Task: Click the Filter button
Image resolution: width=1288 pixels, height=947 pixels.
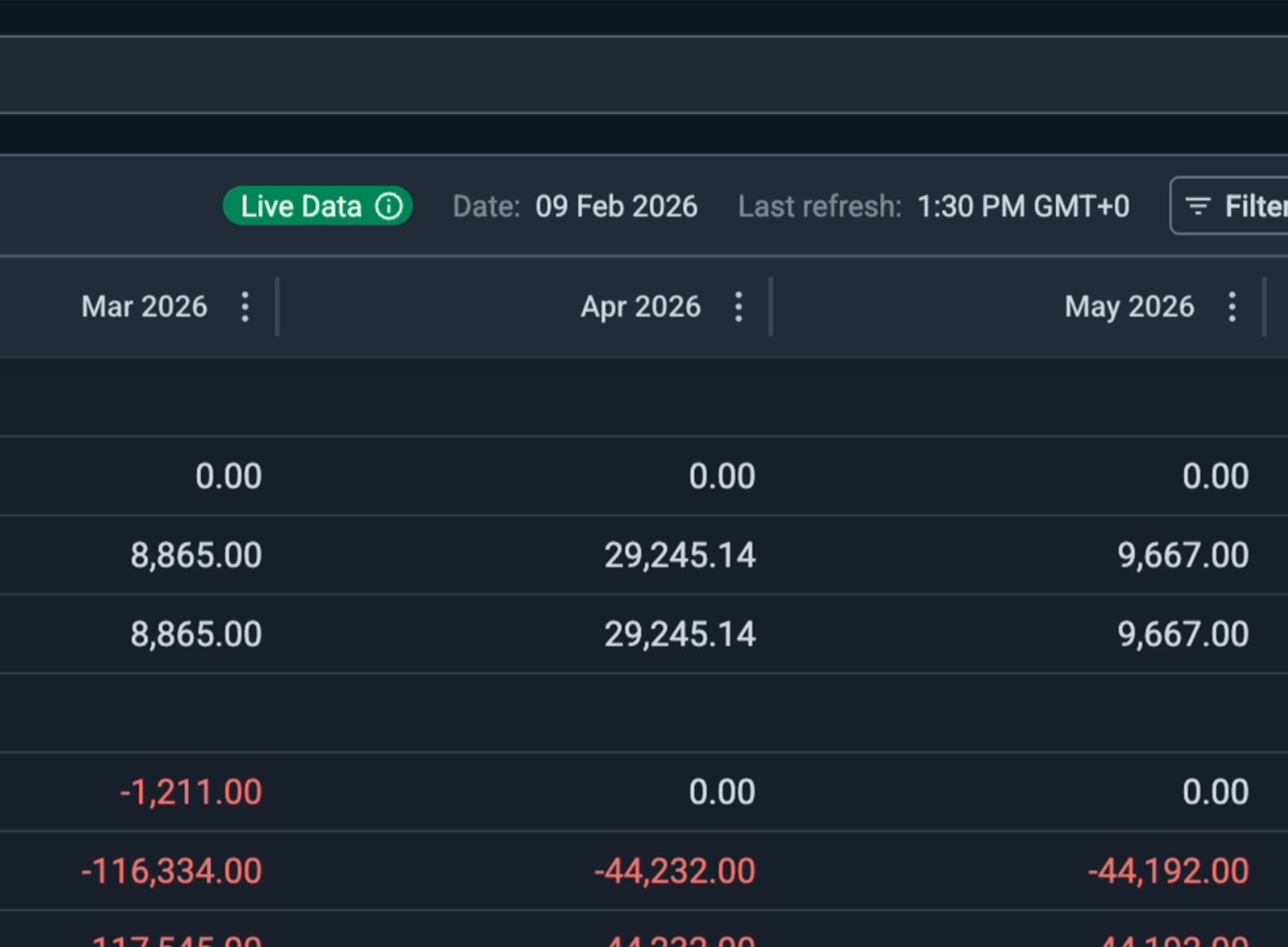Action: pyautogui.click(x=1229, y=206)
